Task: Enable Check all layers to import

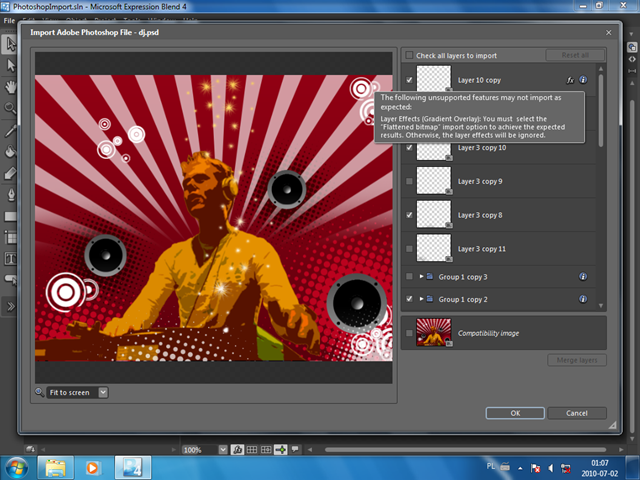Action: click(x=409, y=55)
